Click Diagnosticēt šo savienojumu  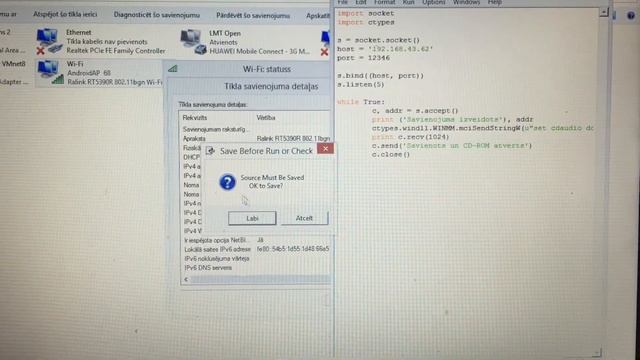tap(157, 15)
